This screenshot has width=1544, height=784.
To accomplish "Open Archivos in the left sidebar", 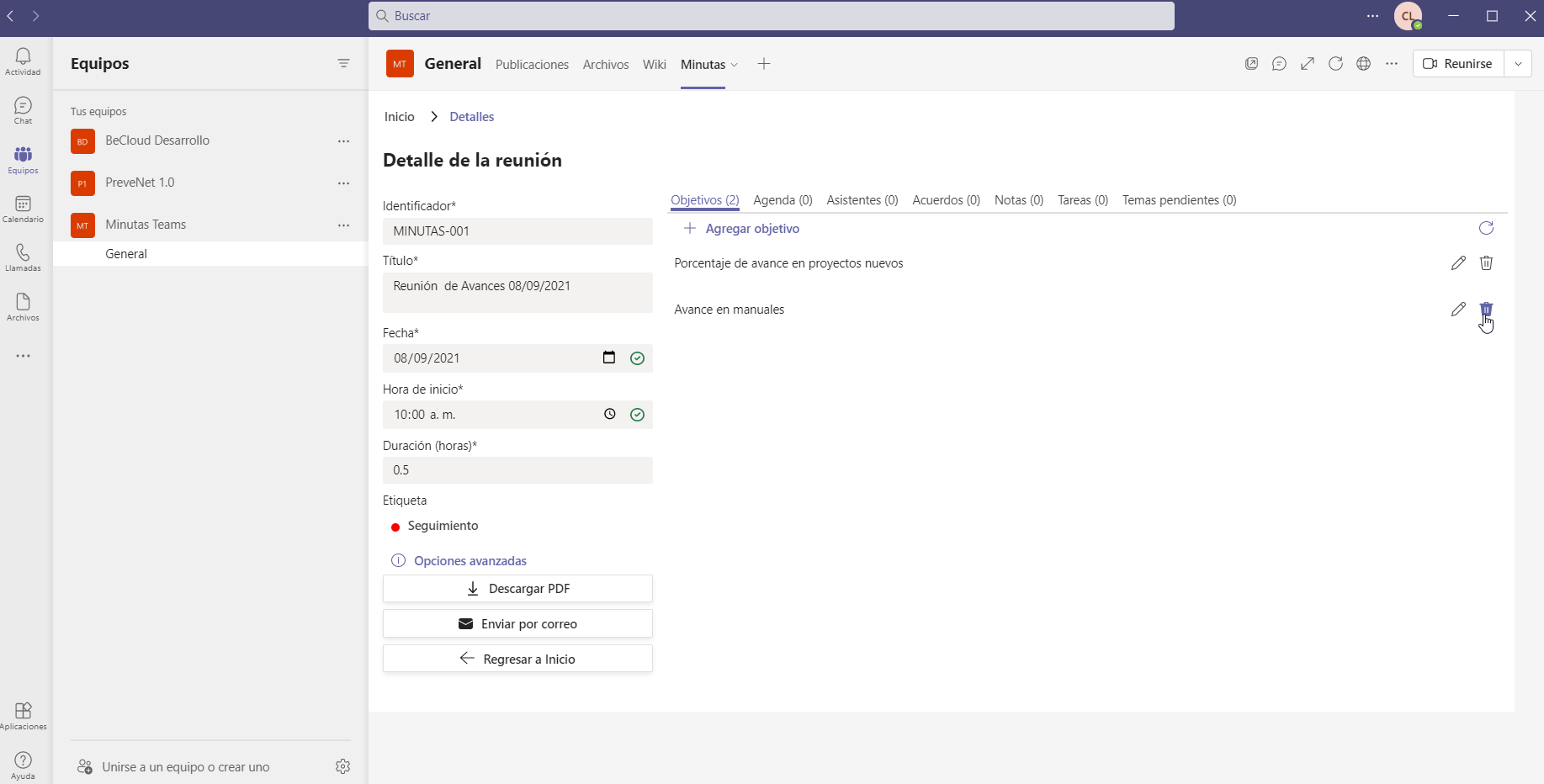I will coord(23,307).
